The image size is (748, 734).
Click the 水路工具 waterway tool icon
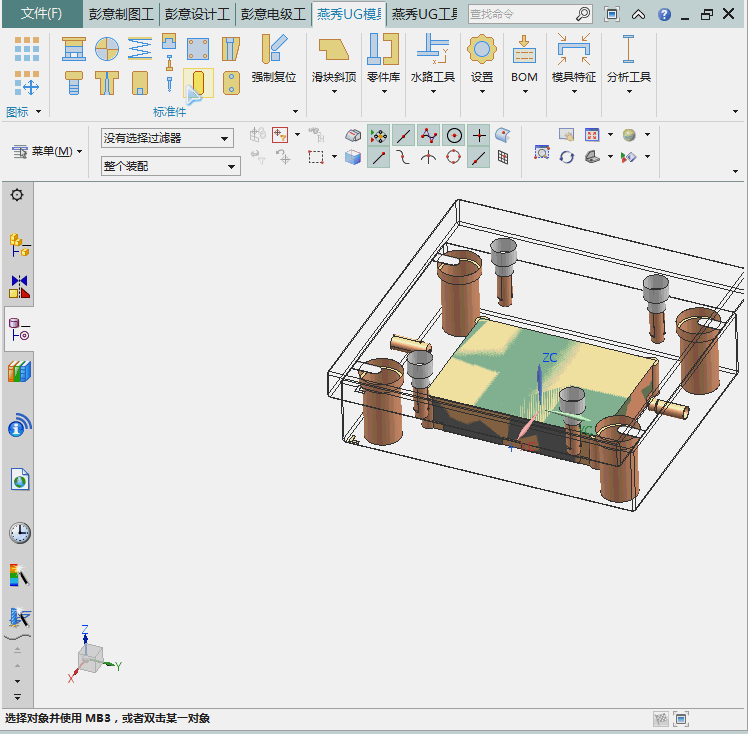432,50
